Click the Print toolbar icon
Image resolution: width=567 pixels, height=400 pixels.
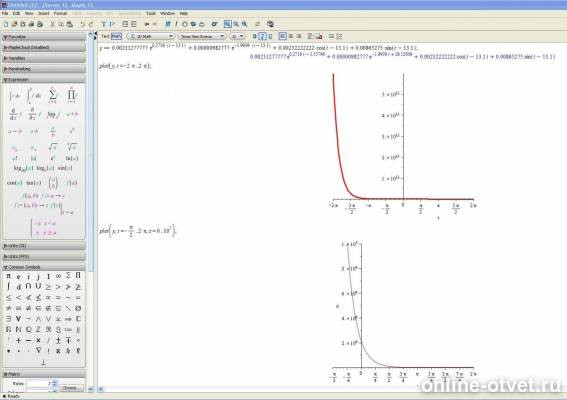click(31, 24)
